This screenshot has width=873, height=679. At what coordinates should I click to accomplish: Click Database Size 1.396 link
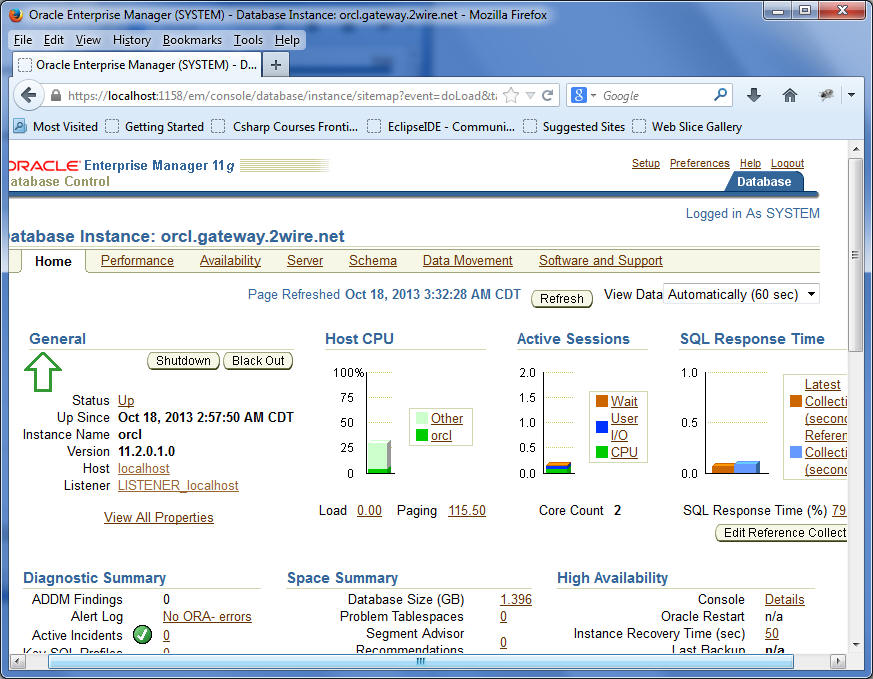[x=516, y=599]
